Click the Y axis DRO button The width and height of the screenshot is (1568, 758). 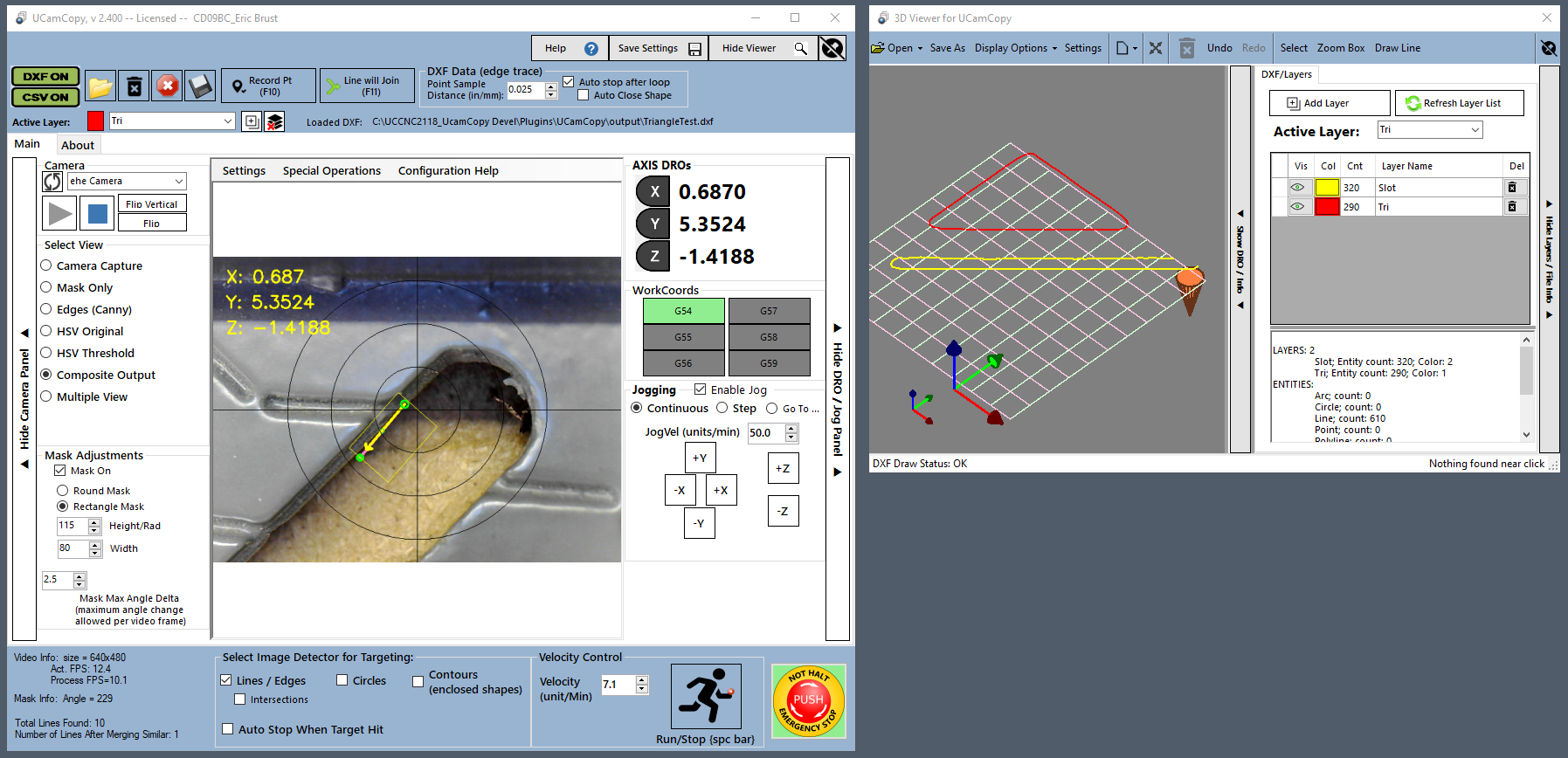(x=653, y=224)
